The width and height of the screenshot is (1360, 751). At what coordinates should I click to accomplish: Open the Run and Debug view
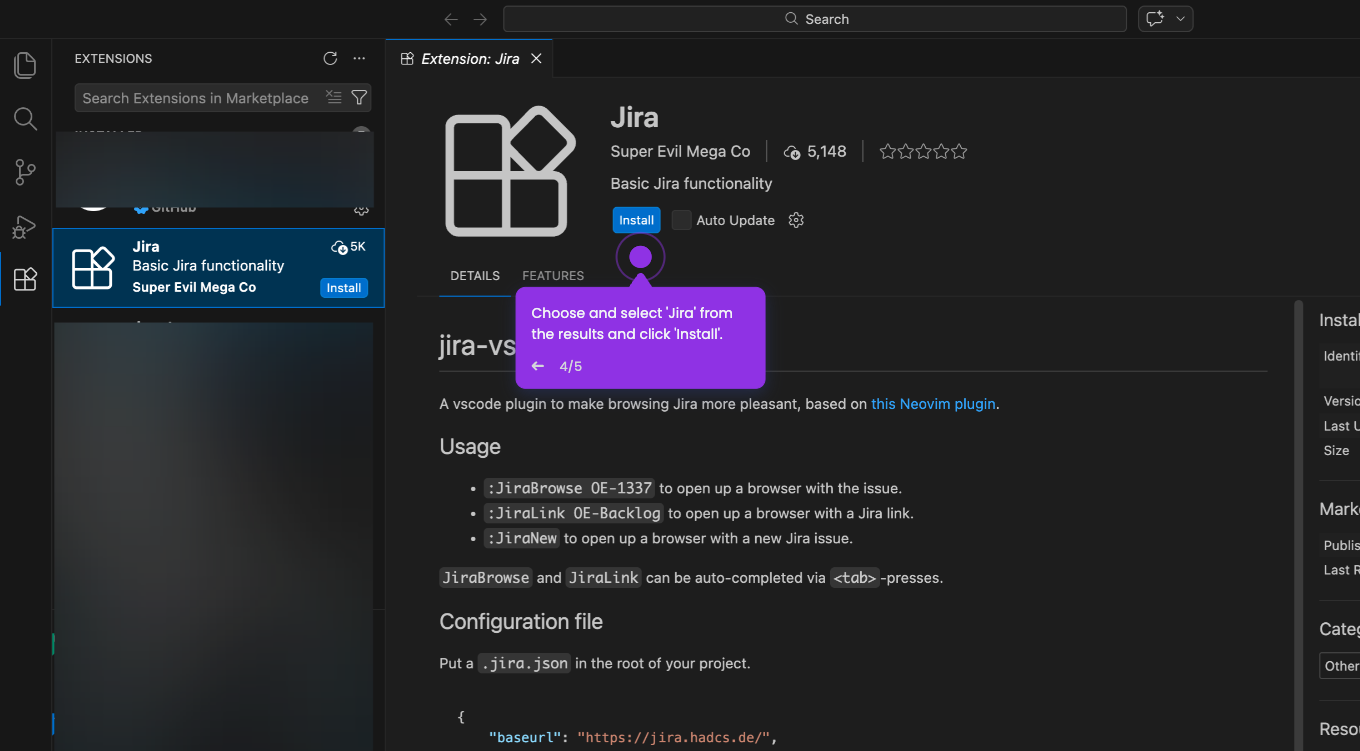[25, 227]
